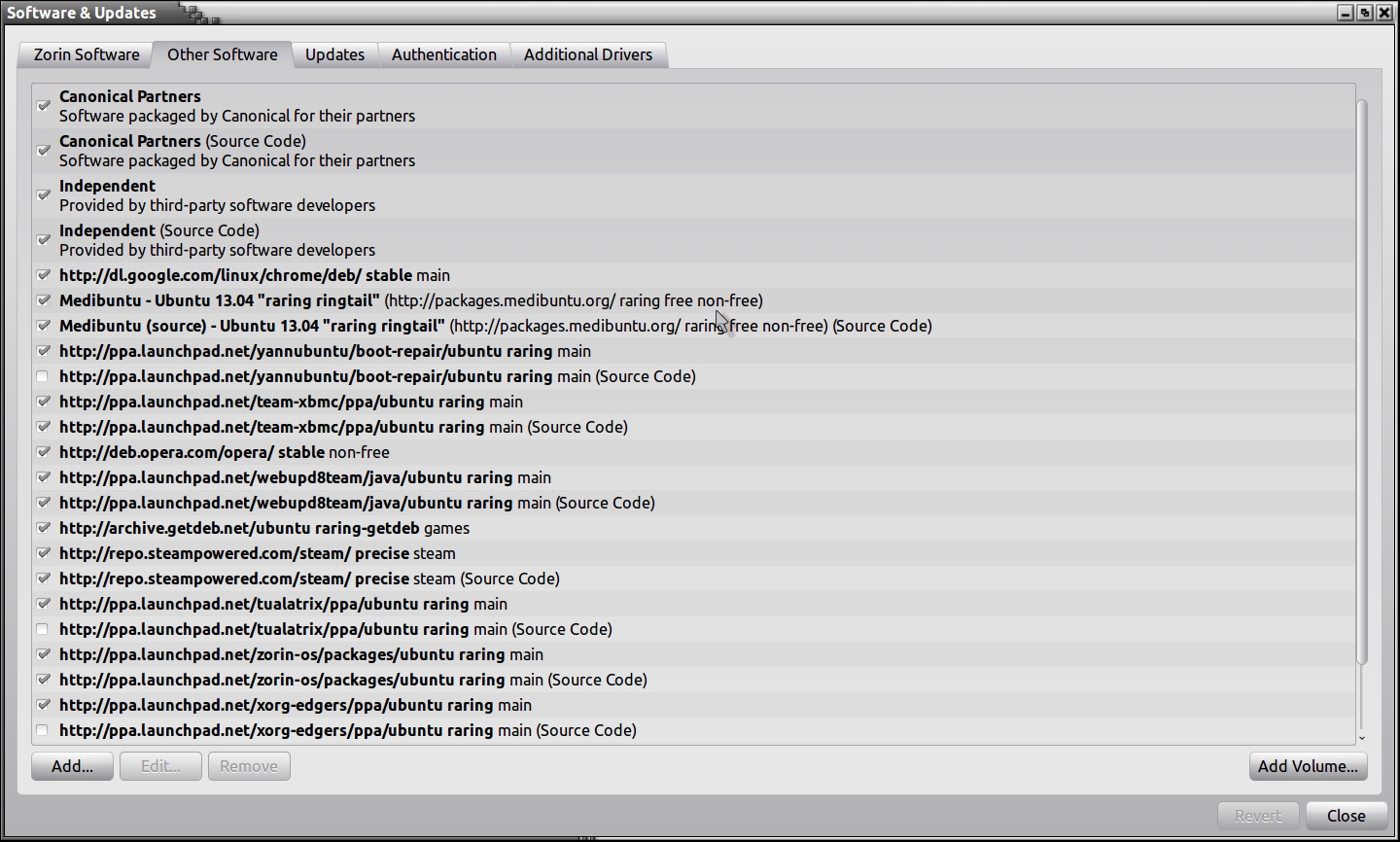Click the Add... button

[72, 766]
